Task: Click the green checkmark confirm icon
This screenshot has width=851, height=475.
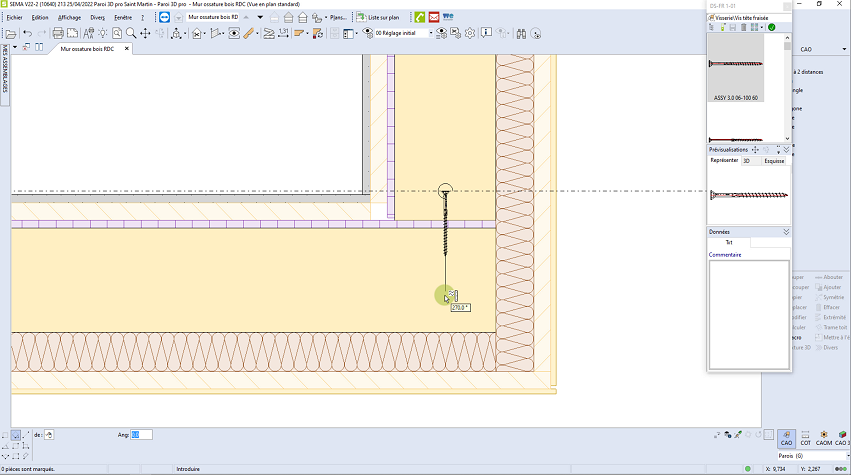Action: click(771, 27)
